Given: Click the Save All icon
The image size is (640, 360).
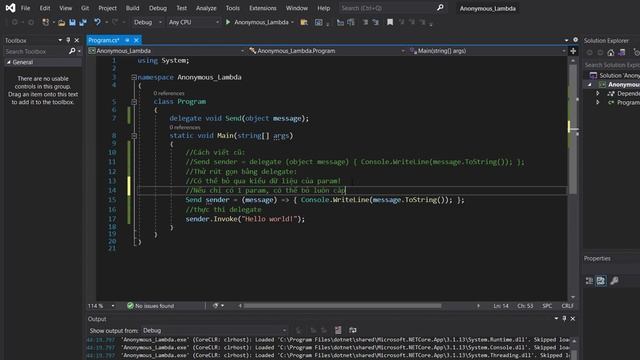Looking at the screenshot, I should (83, 22).
